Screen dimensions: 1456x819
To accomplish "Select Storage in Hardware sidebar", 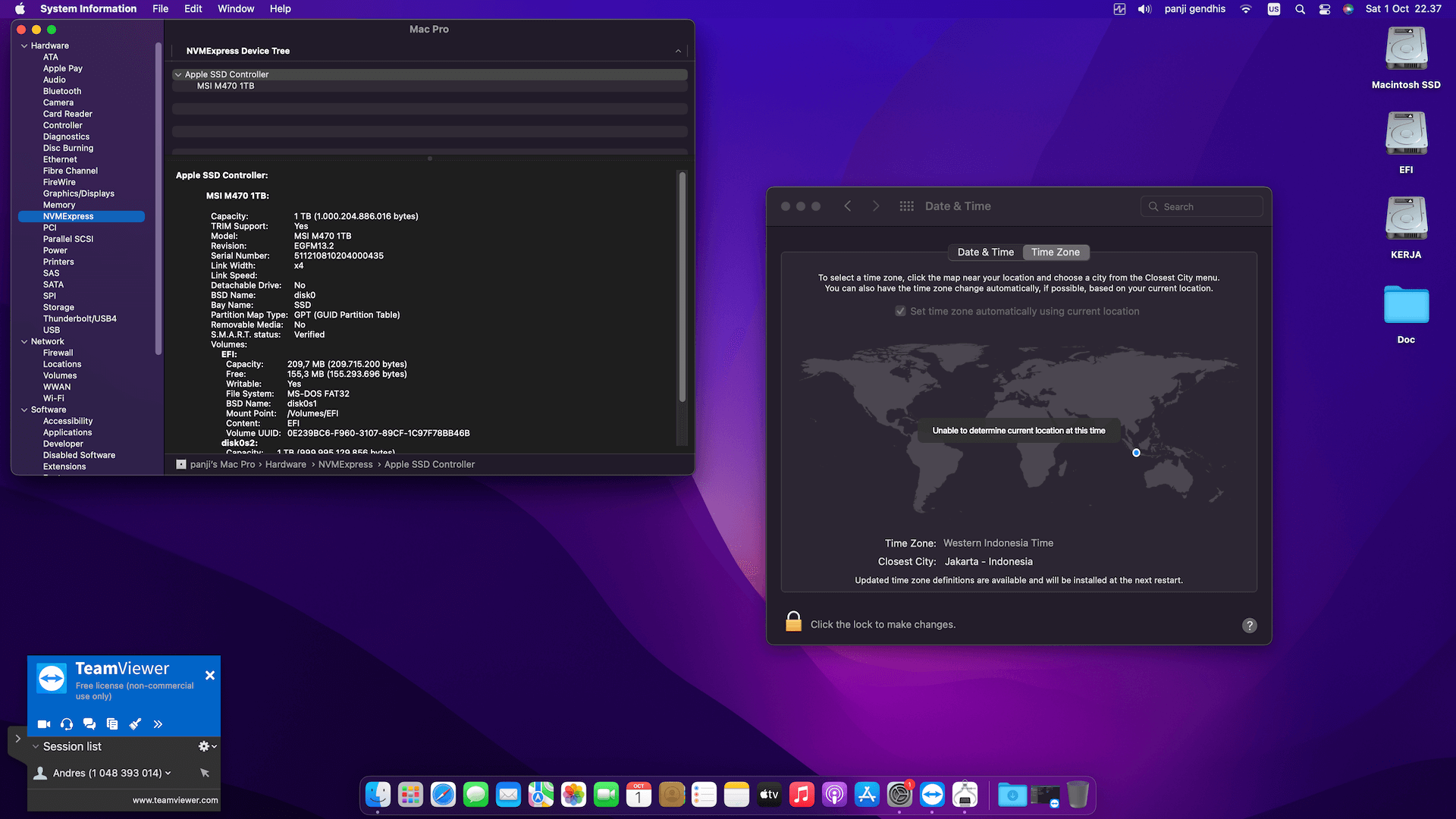I will click(x=58, y=307).
